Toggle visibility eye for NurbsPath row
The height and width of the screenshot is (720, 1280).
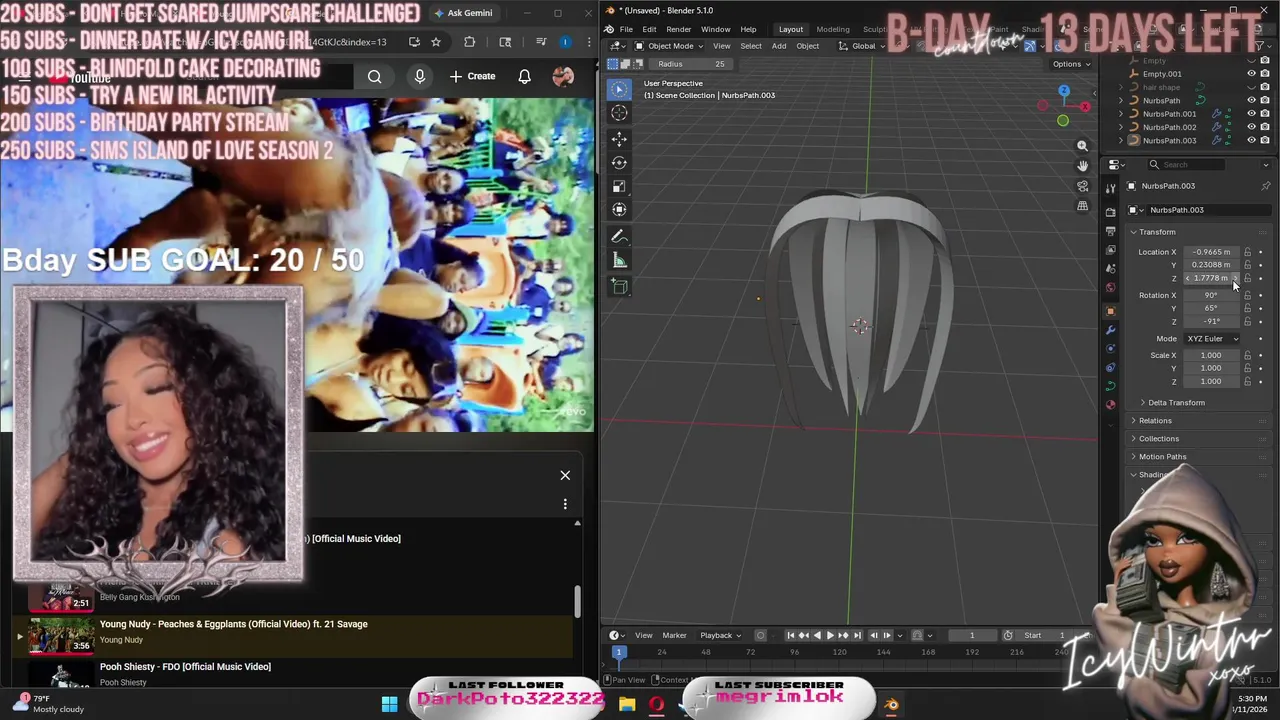(1251, 100)
